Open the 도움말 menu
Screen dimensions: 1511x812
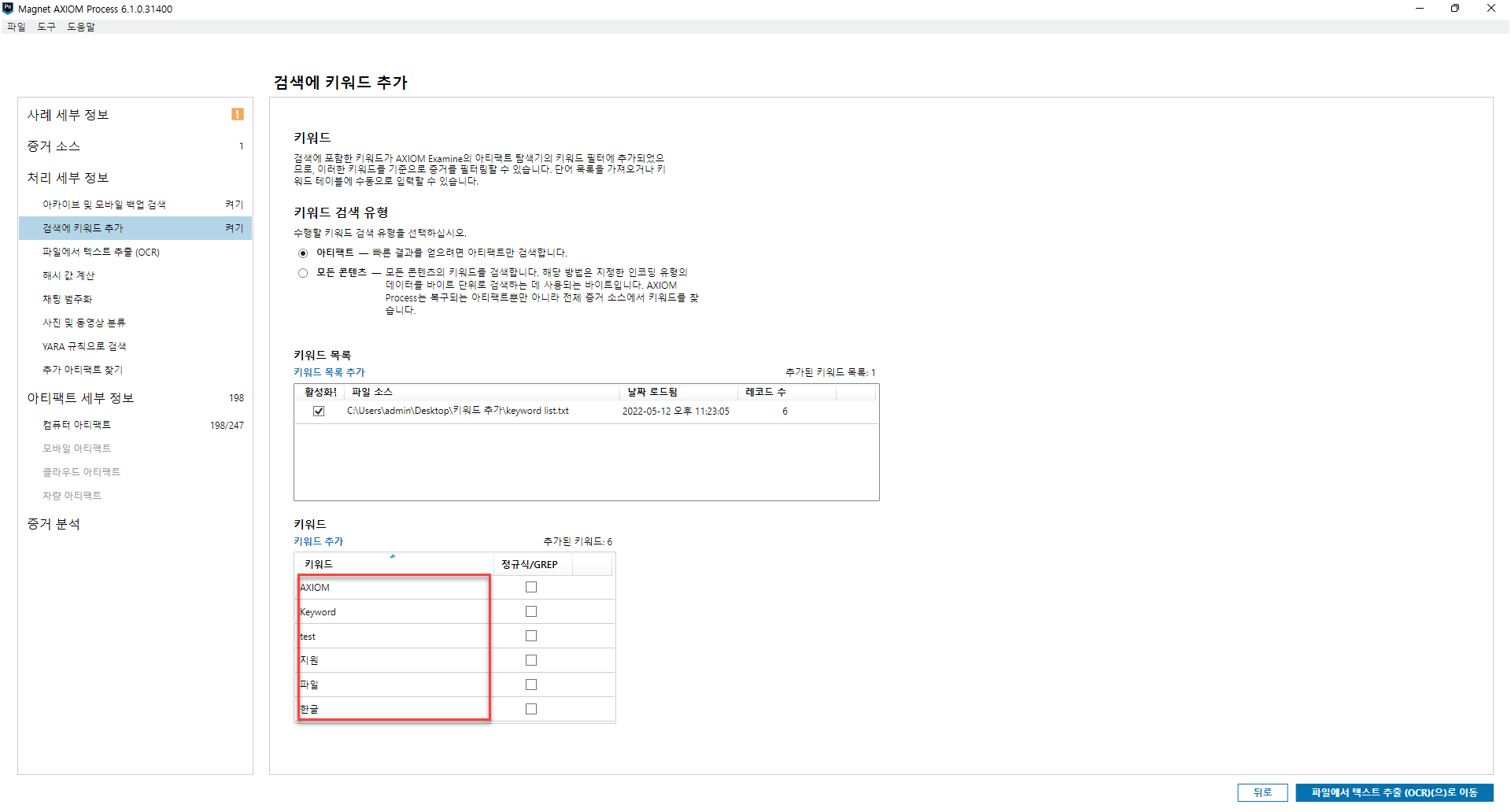point(80,27)
